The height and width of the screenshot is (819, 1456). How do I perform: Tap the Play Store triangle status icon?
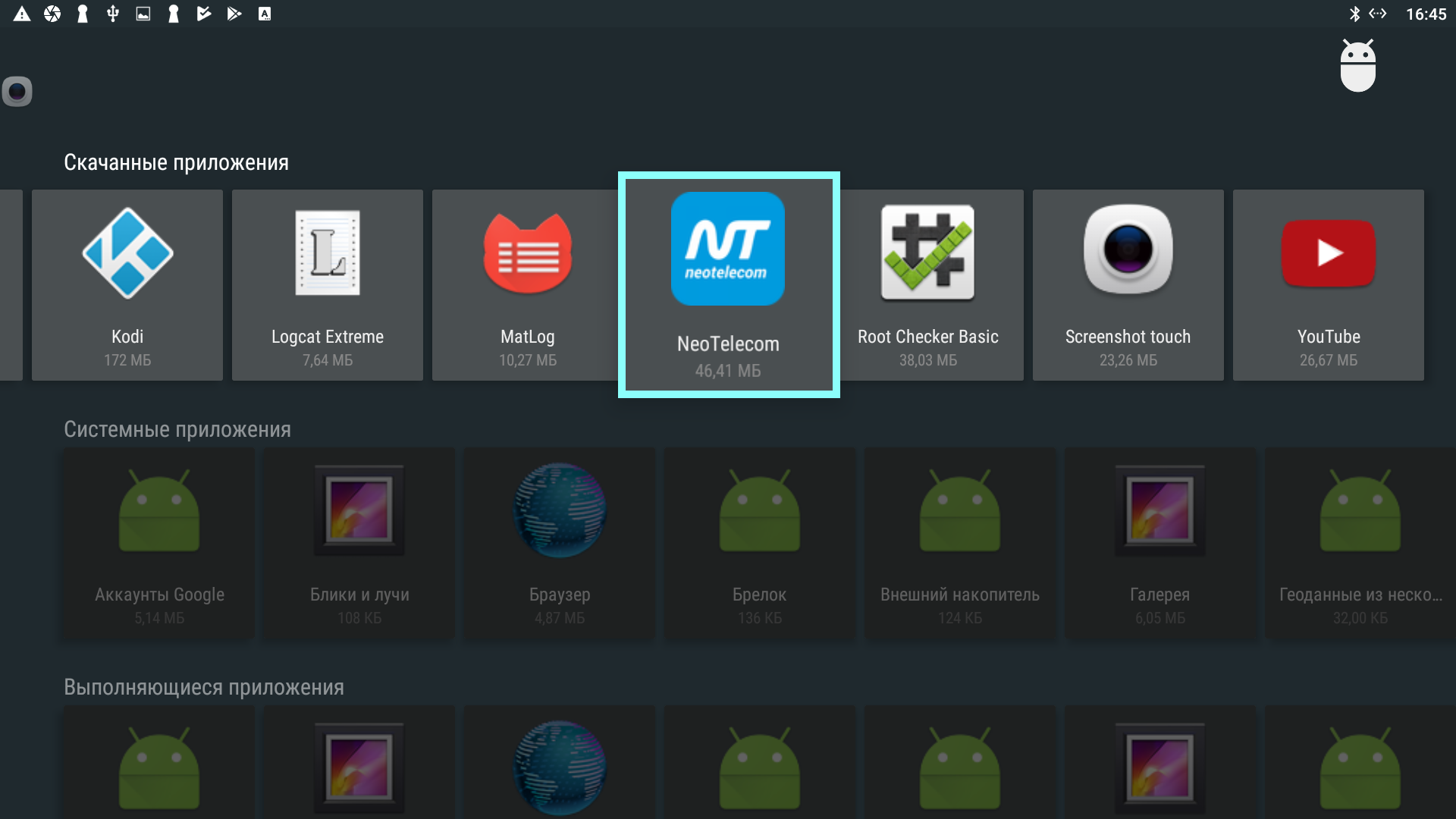tap(234, 14)
